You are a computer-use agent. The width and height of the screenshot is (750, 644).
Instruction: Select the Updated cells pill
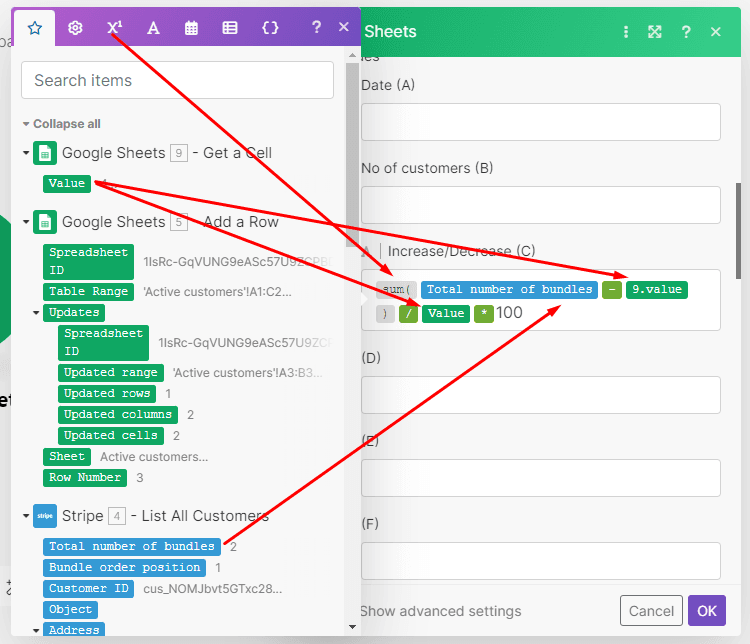[x=110, y=436]
